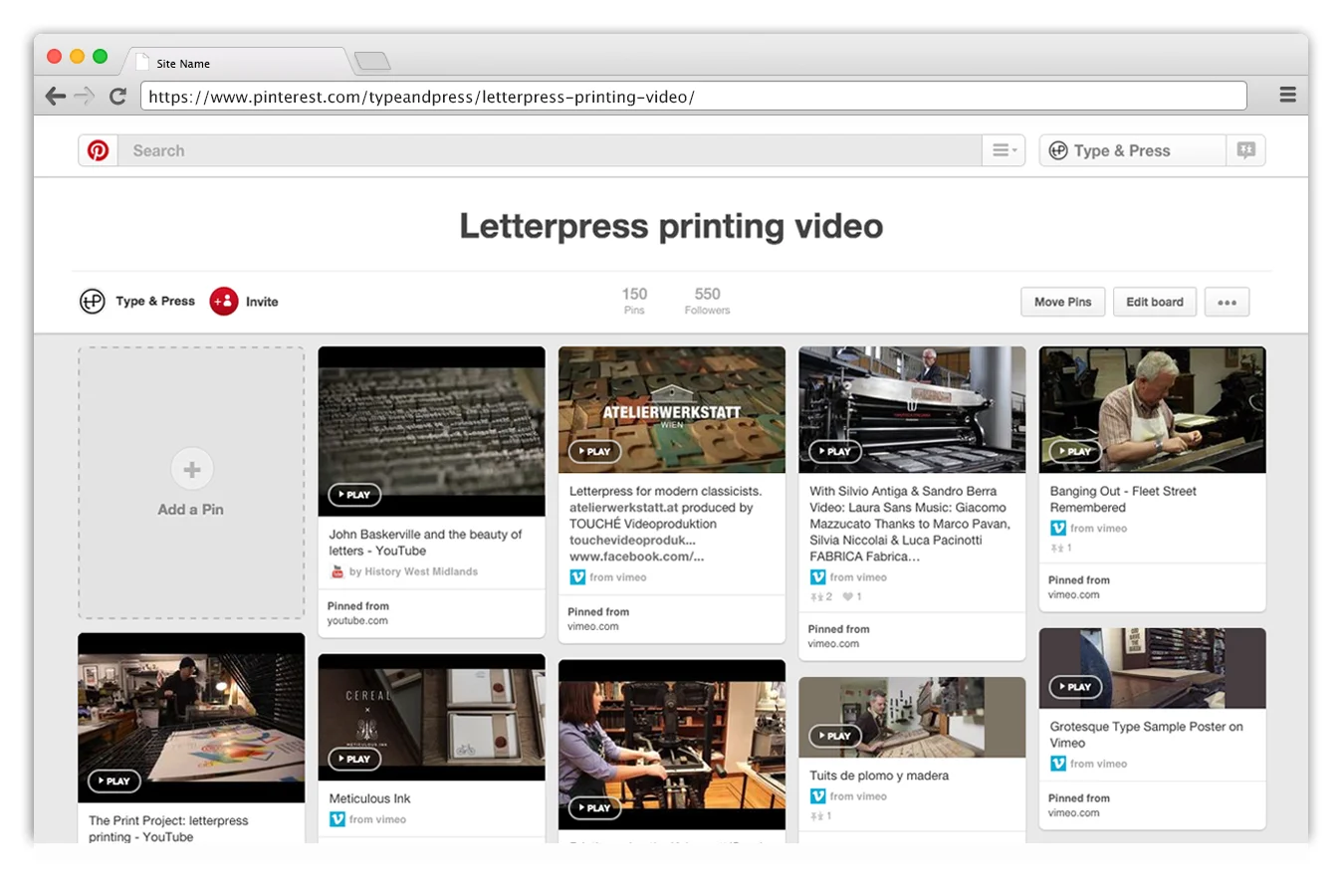Image resolution: width=1344 pixels, height=896 pixels.
Task: Click Vimeo icon under Meticulous Ink
Action: tap(337, 819)
